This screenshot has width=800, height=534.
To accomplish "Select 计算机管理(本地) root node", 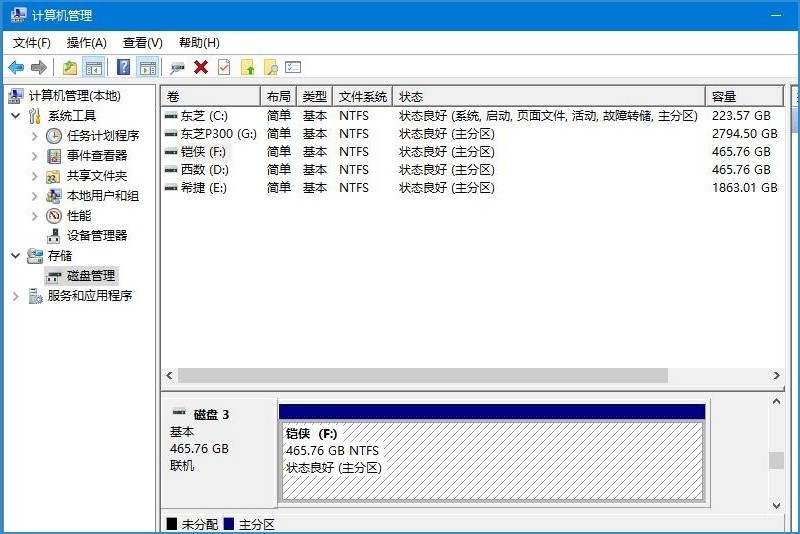I will [74, 96].
